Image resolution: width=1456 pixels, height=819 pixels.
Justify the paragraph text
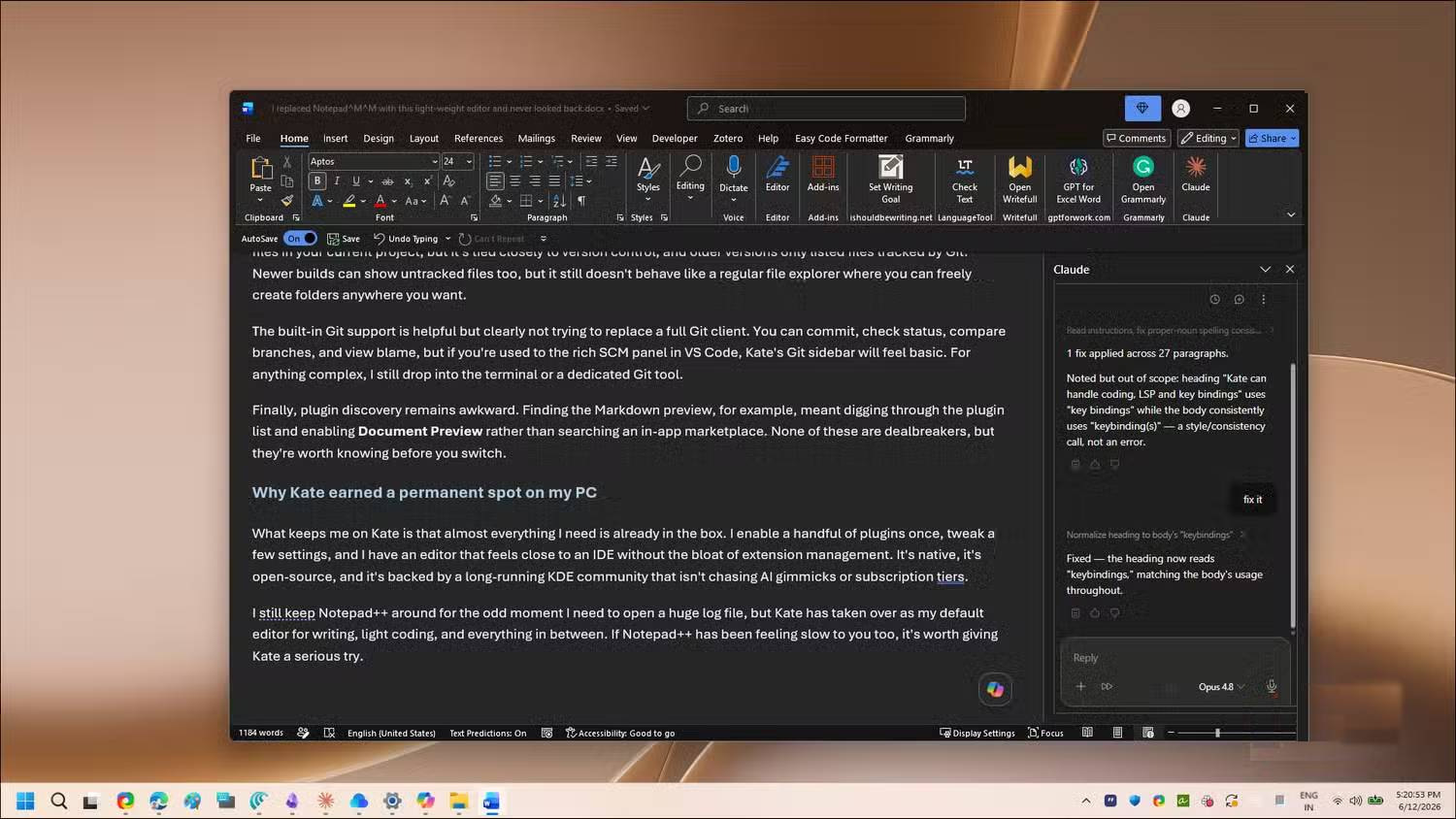click(x=554, y=180)
